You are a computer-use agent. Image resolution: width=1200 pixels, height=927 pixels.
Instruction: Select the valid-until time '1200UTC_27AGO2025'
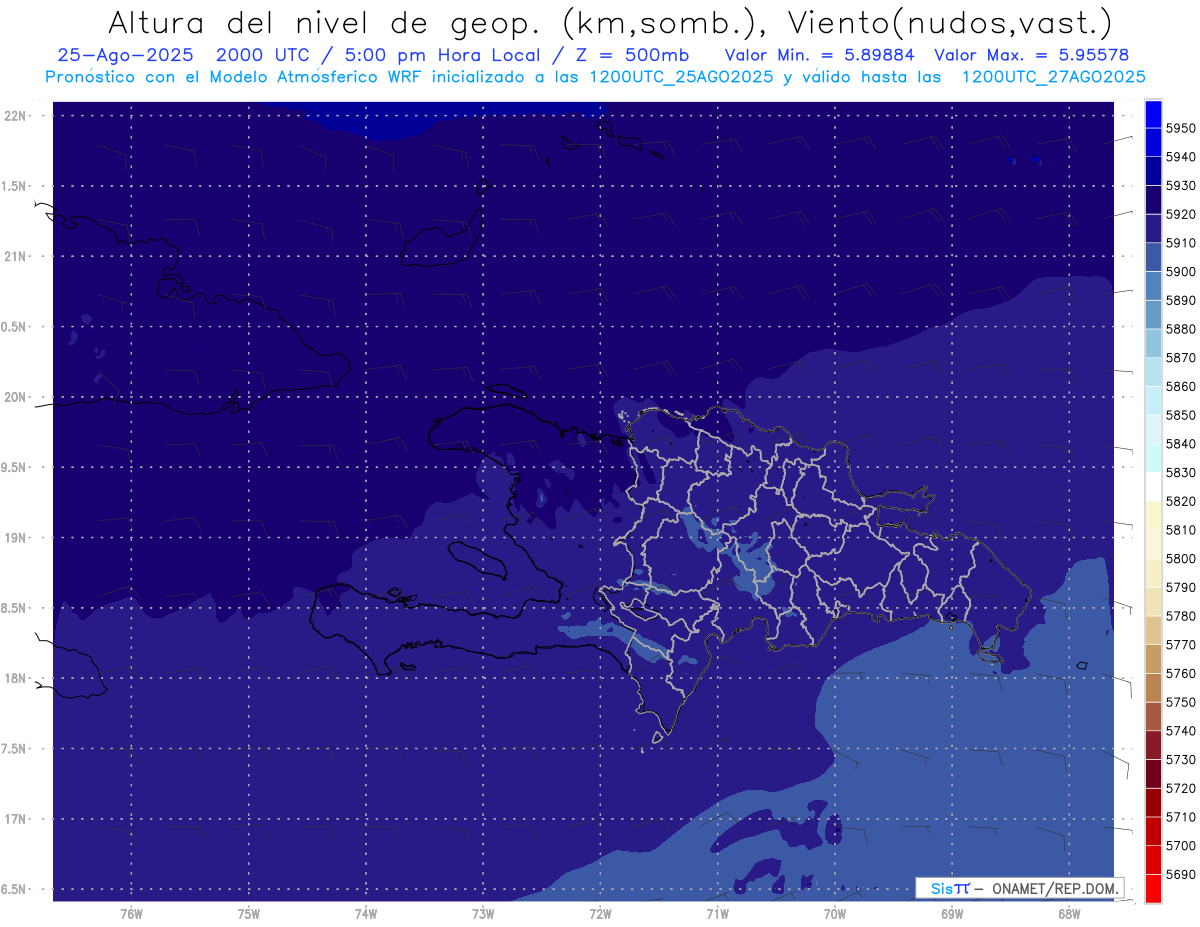tap(1054, 76)
